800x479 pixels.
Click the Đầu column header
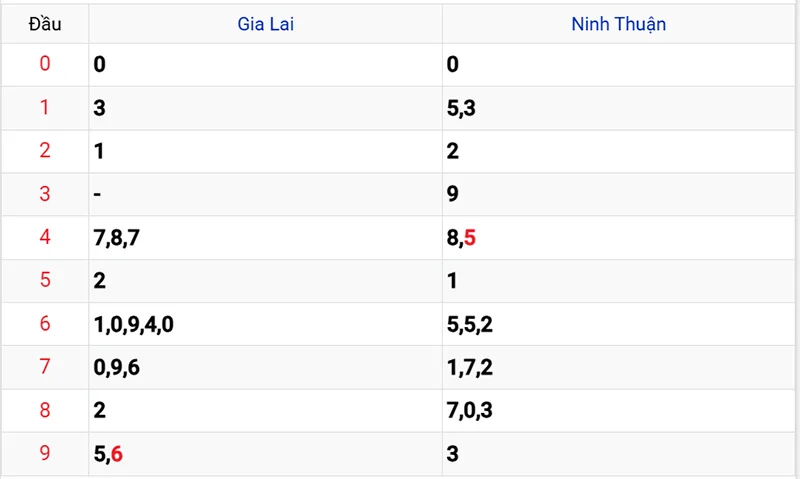click(45, 25)
